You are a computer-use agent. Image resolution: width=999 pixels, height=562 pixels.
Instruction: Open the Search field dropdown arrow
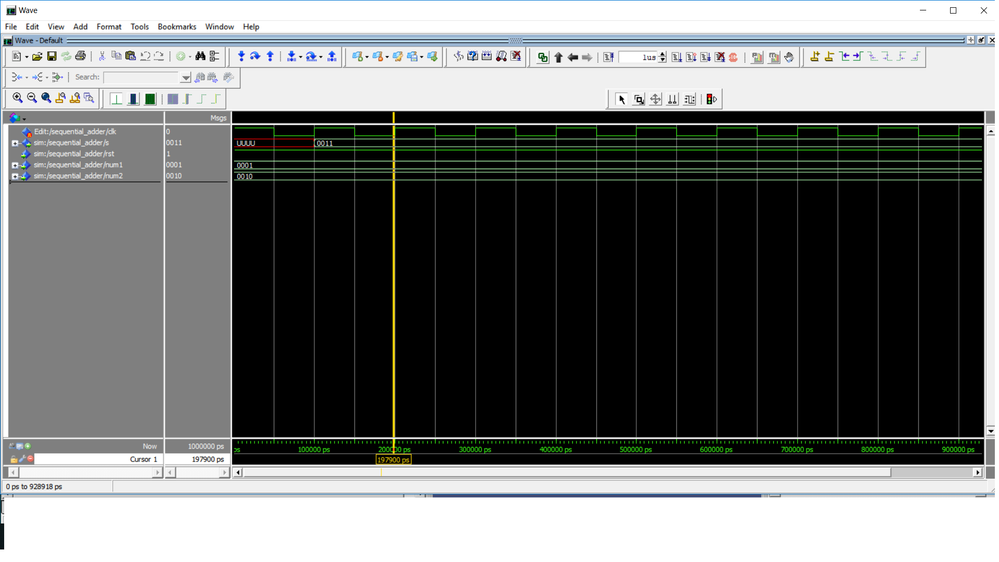coord(185,77)
